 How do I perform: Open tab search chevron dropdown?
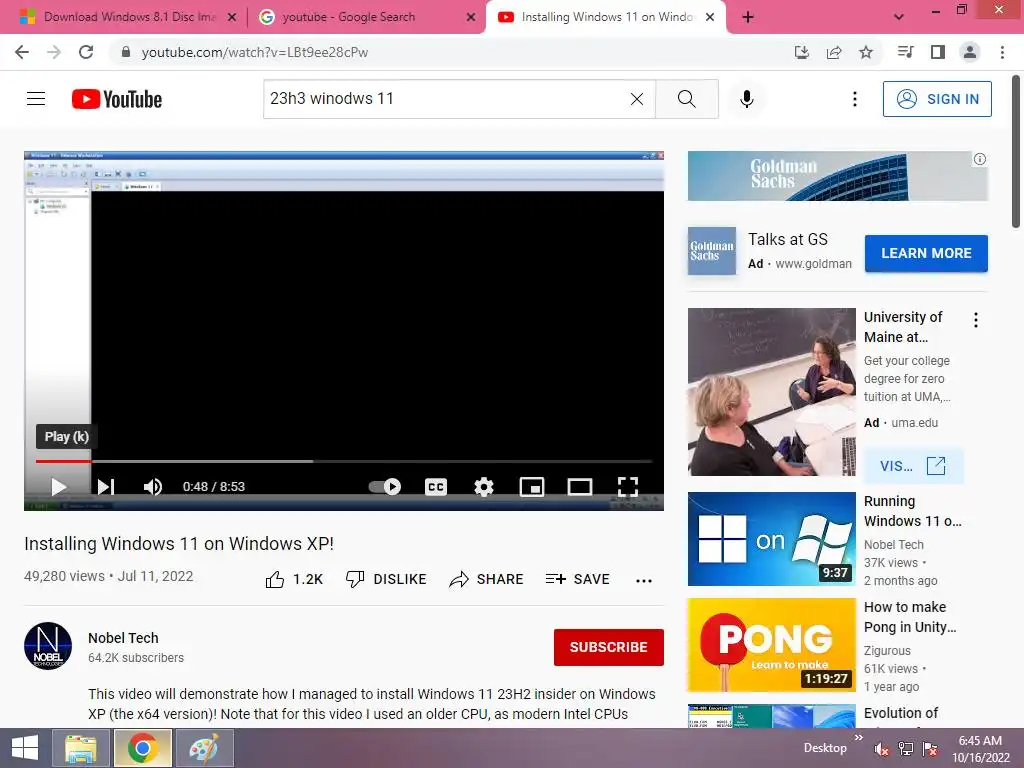coord(899,17)
